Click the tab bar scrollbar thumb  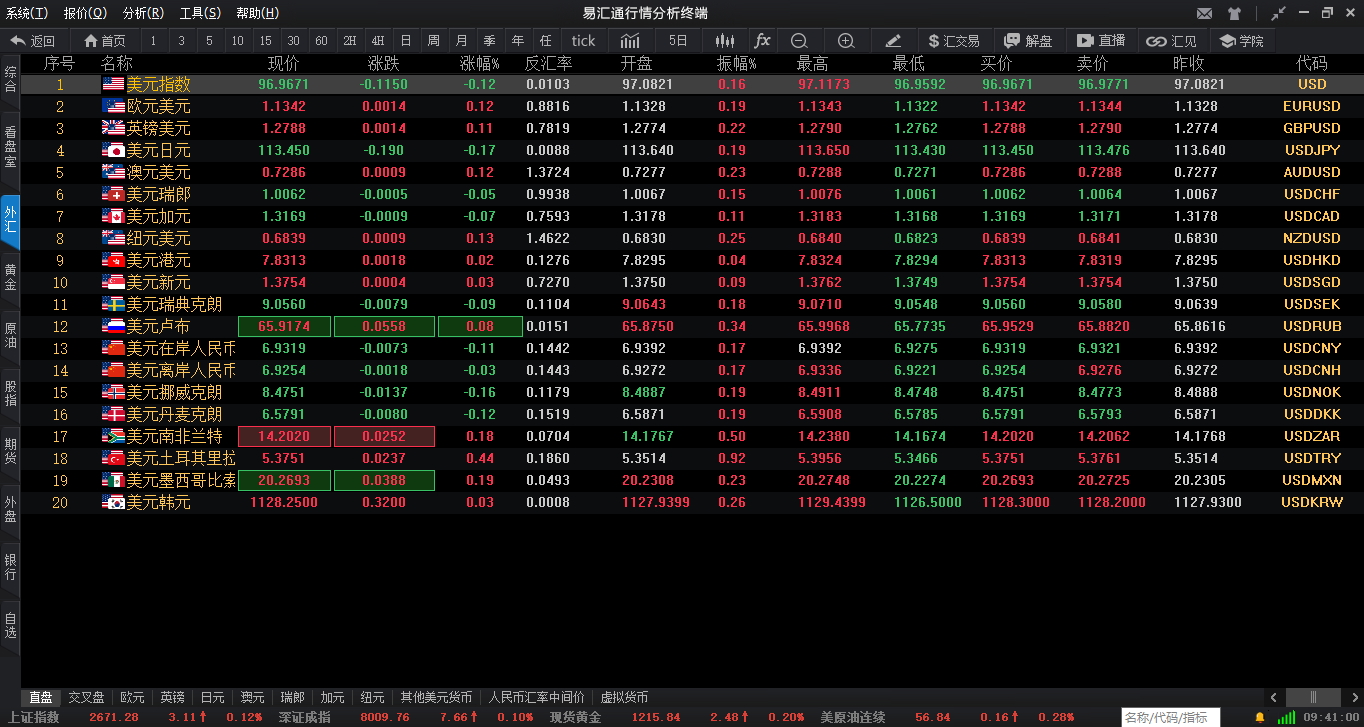coord(1313,697)
